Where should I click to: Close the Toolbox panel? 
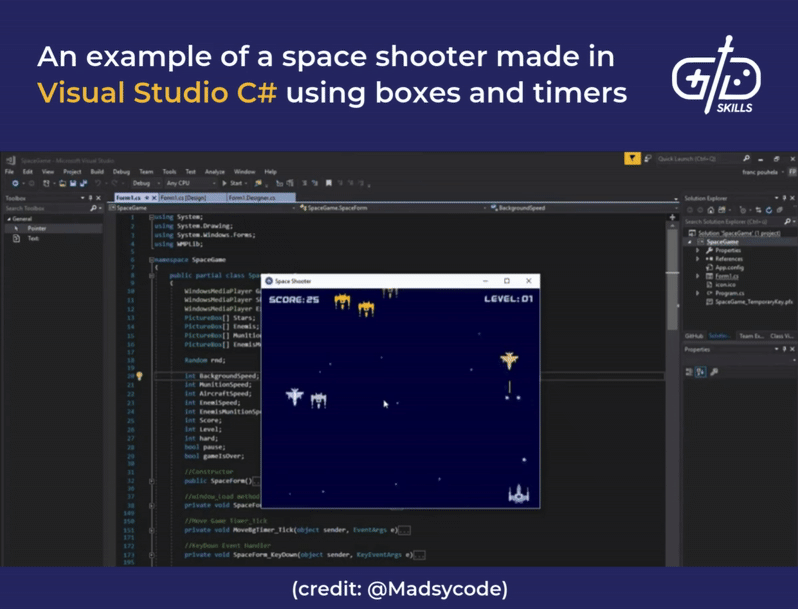point(98,198)
